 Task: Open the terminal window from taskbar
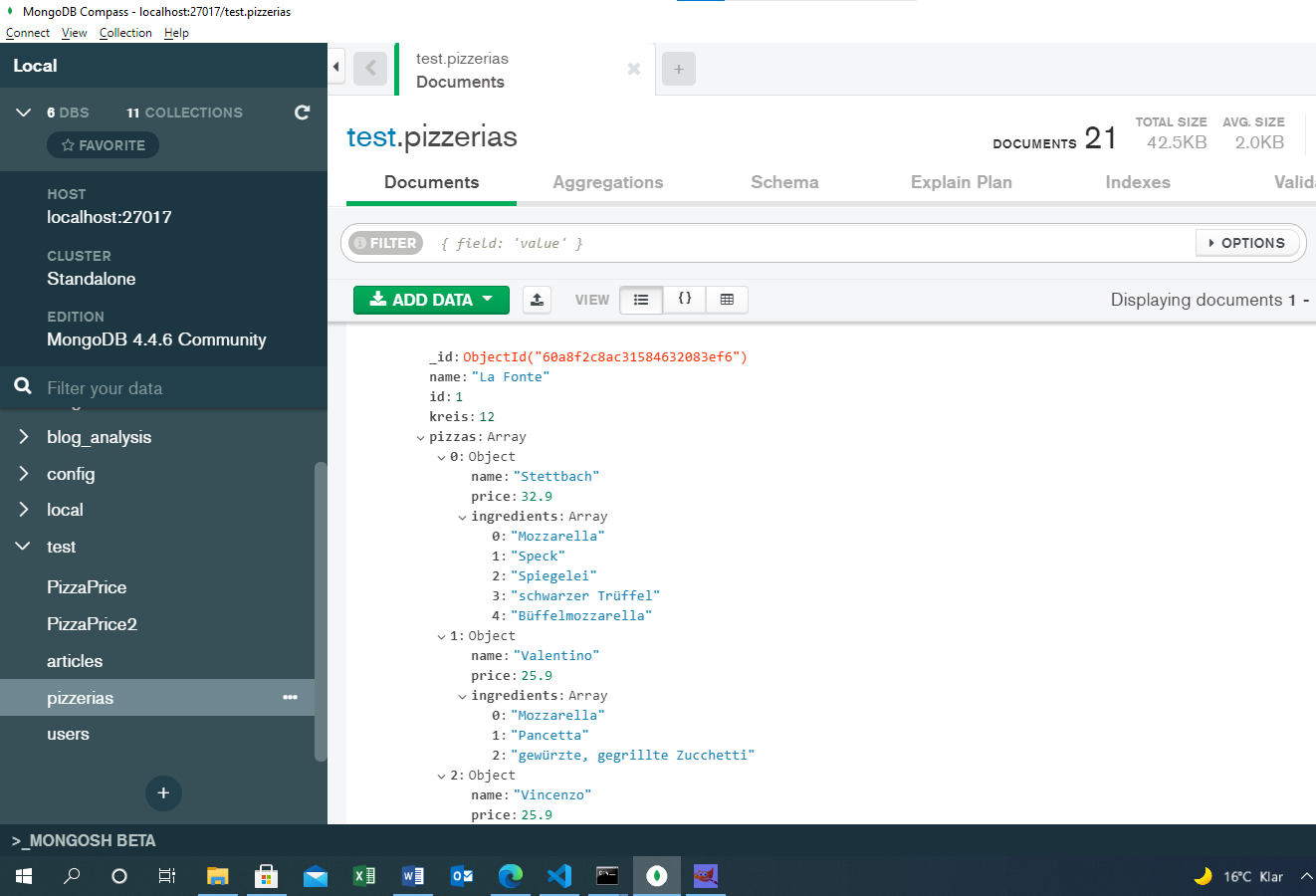(x=607, y=876)
